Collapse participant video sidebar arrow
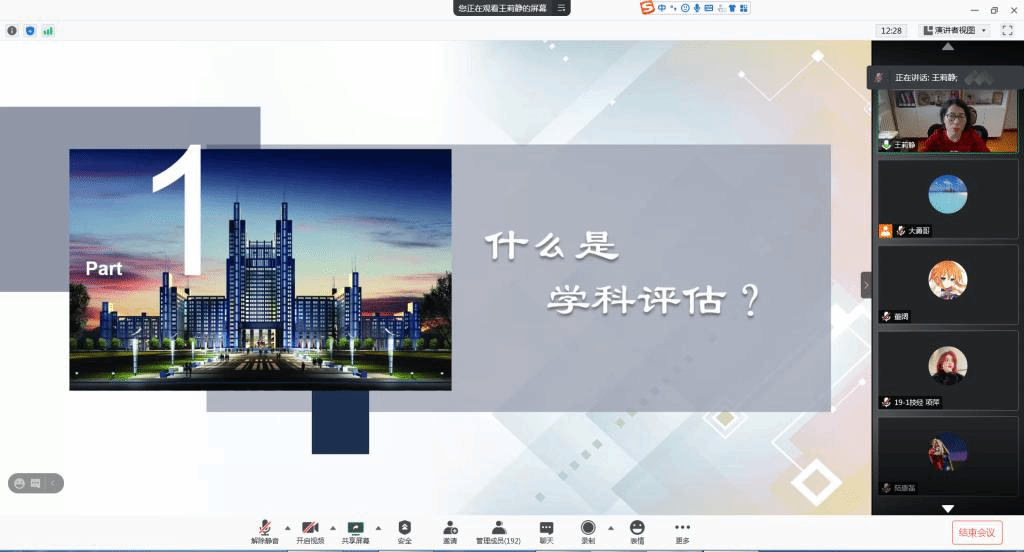This screenshot has width=1024, height=552. 866,285
